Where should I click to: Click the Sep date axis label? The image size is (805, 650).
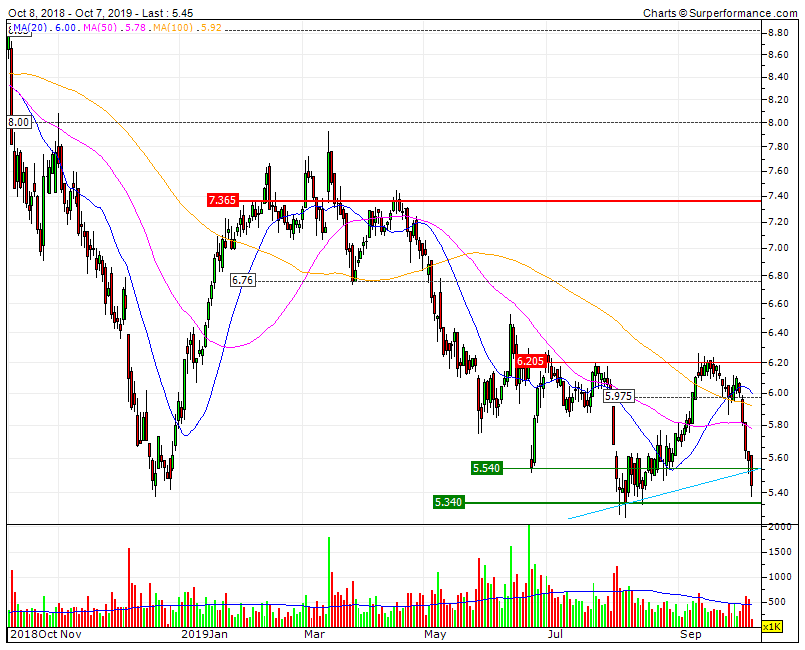pyautogui.click(x=691, y=635)
